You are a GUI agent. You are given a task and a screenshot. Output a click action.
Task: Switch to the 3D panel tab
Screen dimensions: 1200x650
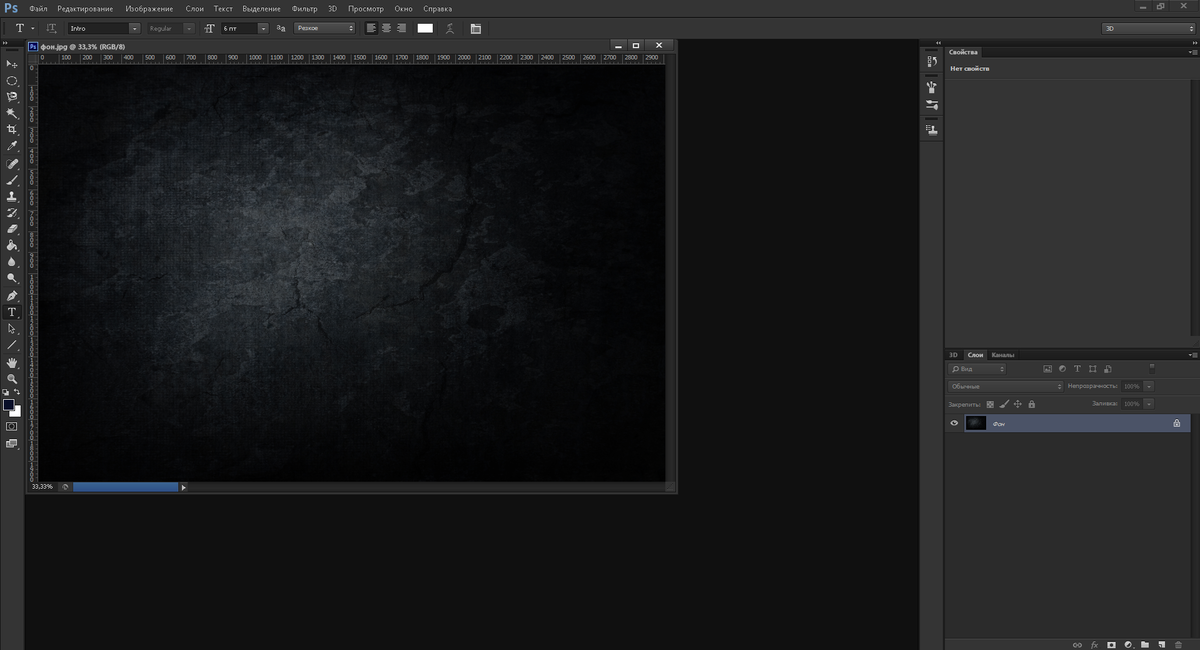tap(954, 355)
